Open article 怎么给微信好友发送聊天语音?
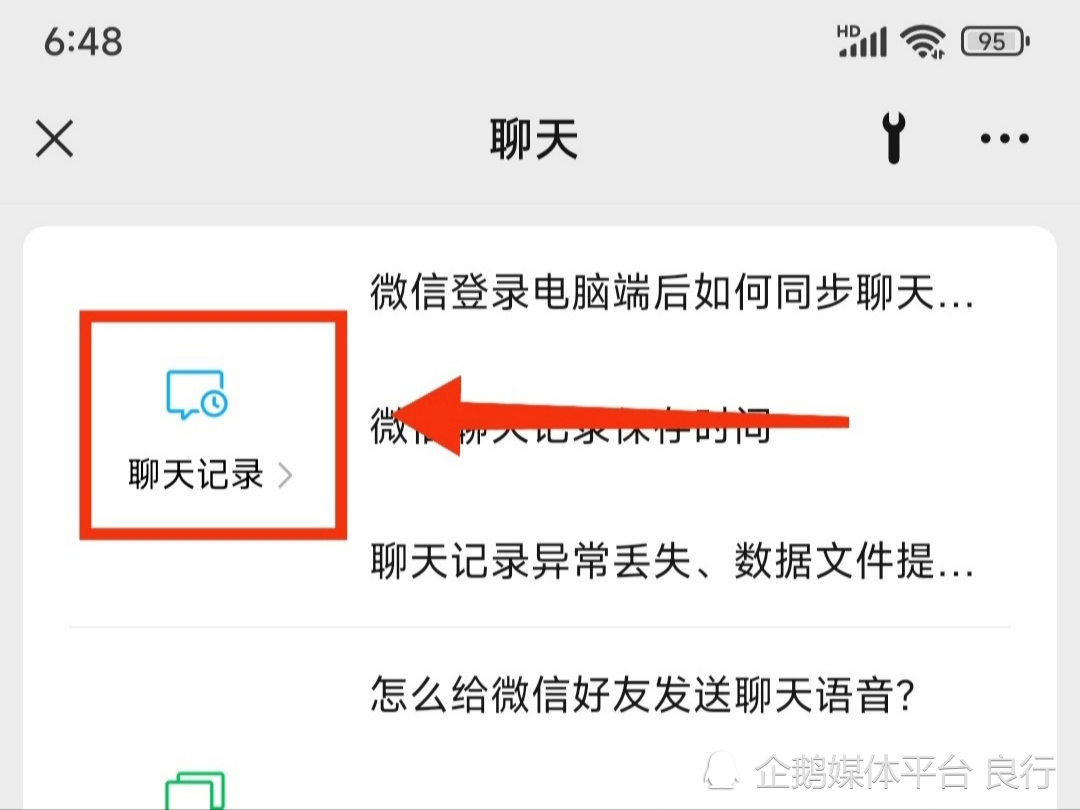Screen dimensions: 1080x810 coord(642,693)
